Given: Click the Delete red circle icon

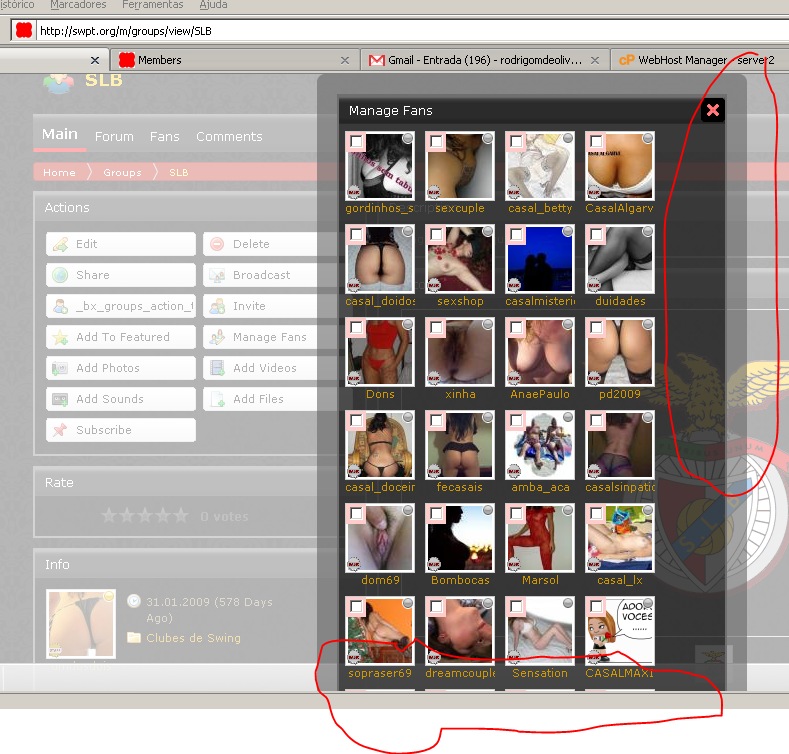Looking at the screenshot, I should coord(217,244).
